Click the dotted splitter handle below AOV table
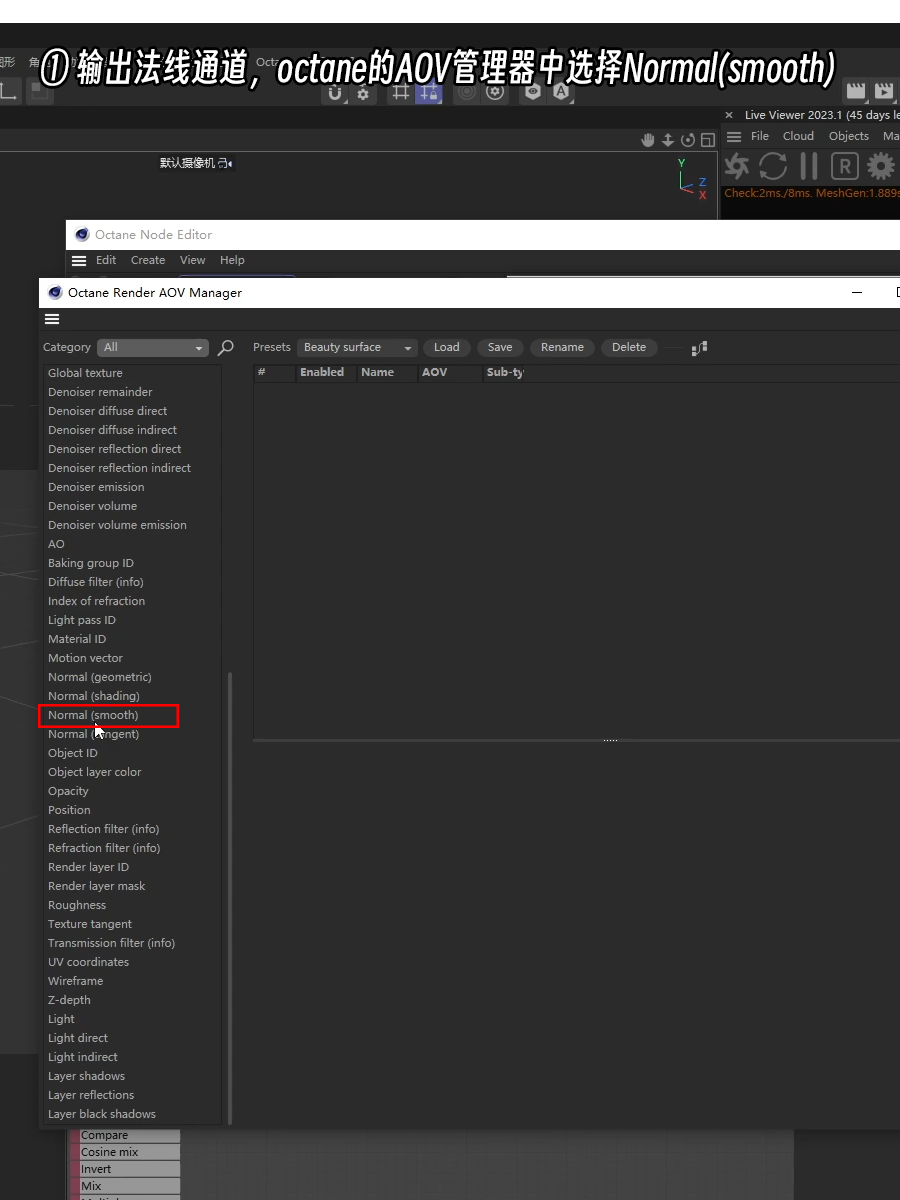The height and width of the screenshot is (1200, 900). pyautogui.click(x=610, y=740)
